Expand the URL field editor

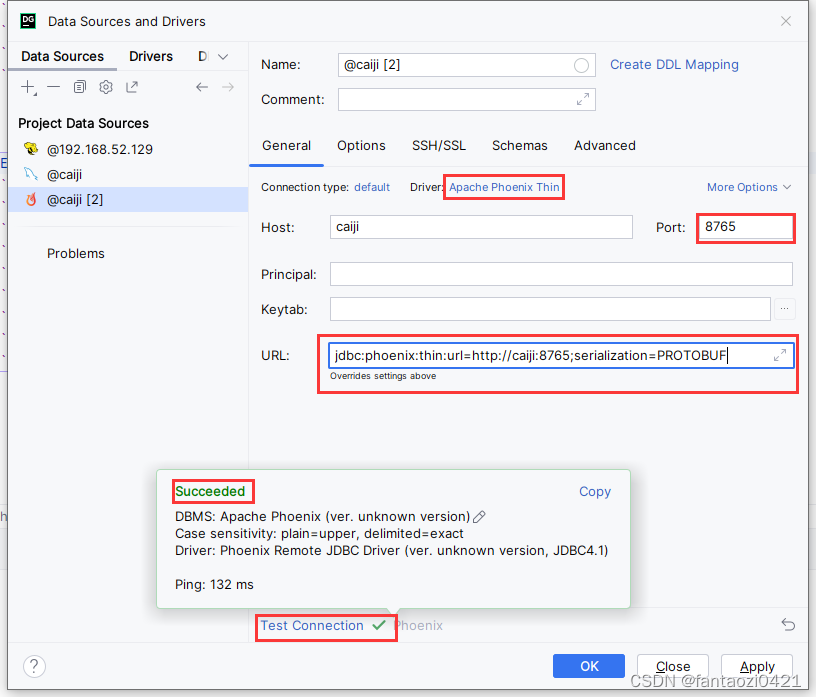780,356
